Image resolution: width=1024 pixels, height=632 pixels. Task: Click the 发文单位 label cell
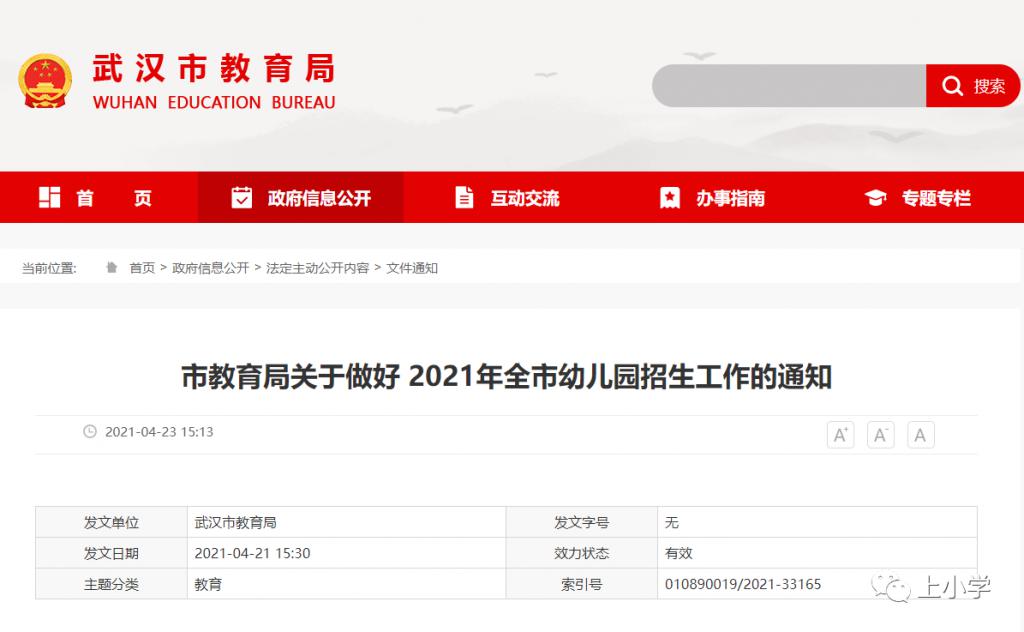[x=112, y=522]
